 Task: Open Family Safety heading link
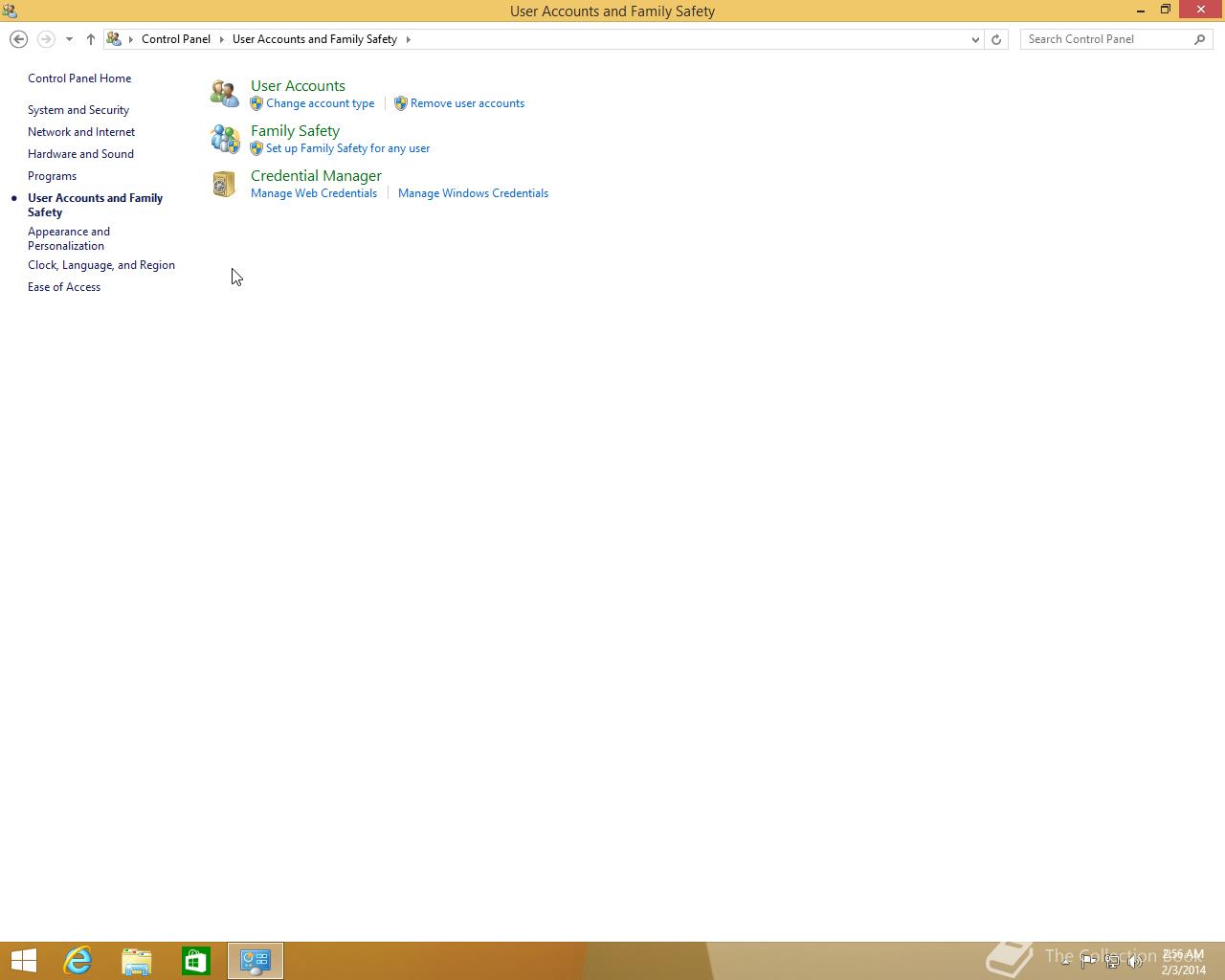click(x=295, y=131)
